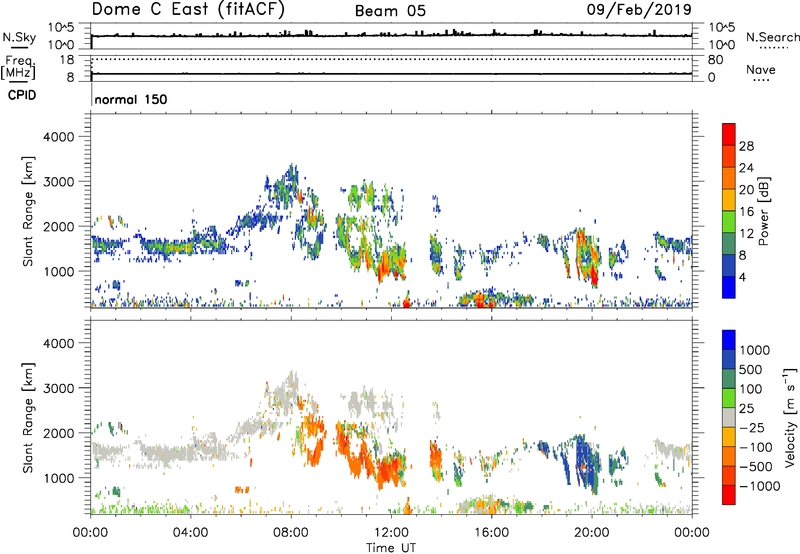Click the "12:00" time axis tick label
800x554 pixels.
point(391,533)
